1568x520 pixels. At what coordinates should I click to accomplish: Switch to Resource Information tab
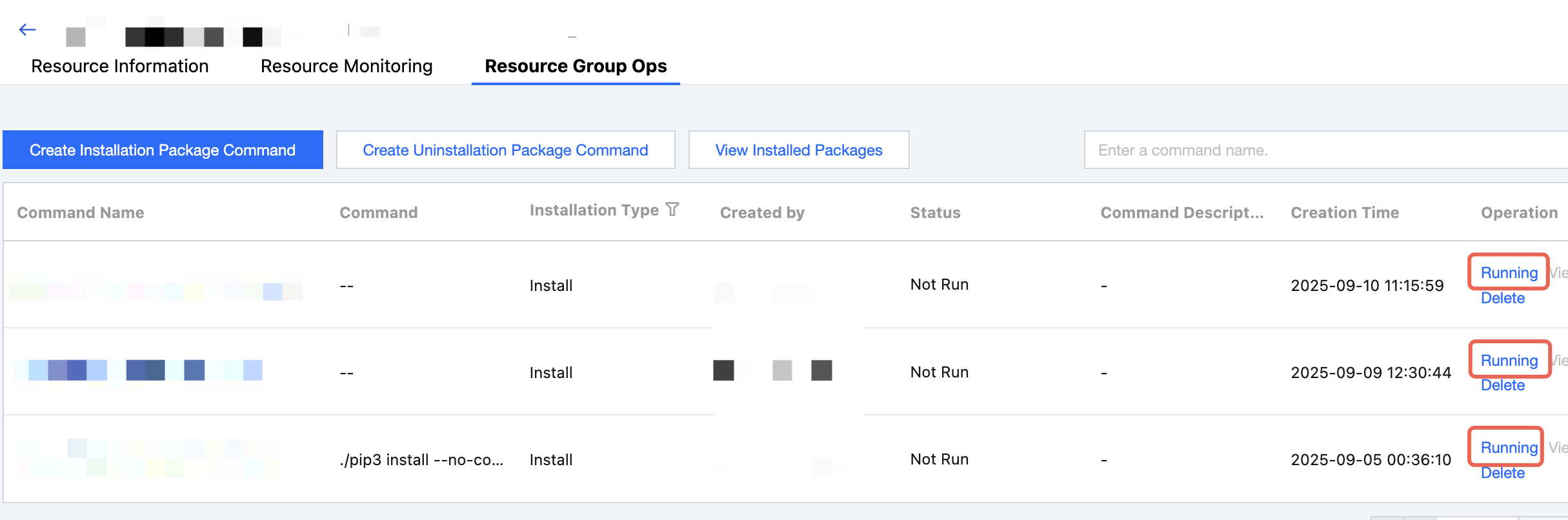(119, 66)
